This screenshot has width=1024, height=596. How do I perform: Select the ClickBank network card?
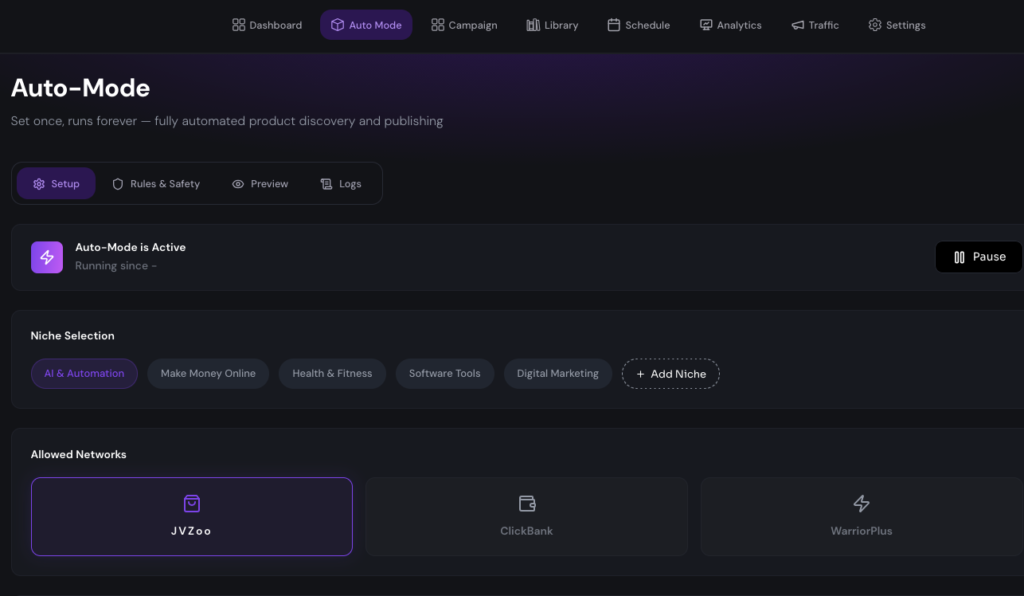point(527,516)
